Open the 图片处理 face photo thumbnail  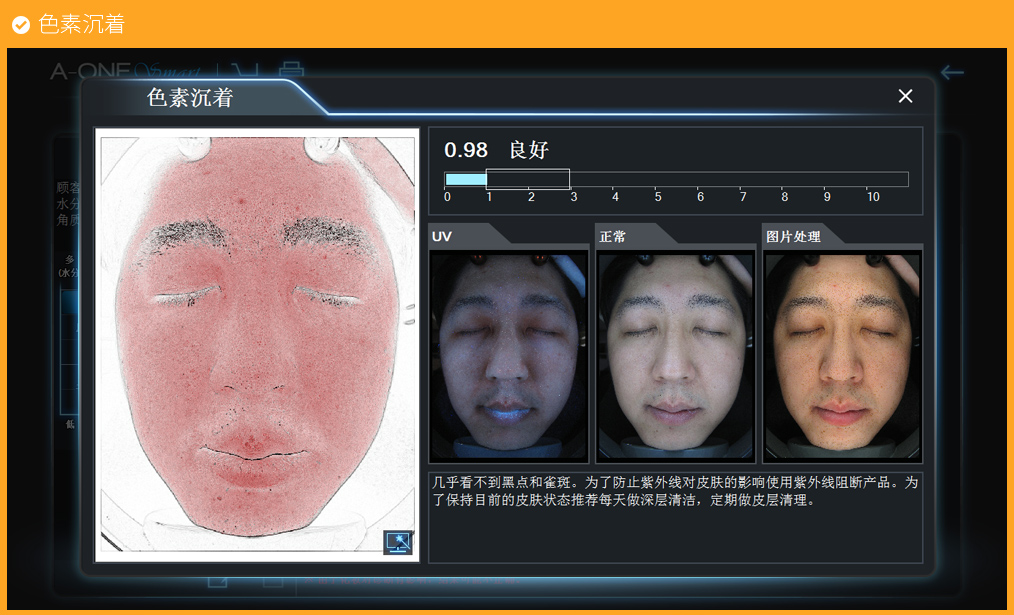pos(842,355)
